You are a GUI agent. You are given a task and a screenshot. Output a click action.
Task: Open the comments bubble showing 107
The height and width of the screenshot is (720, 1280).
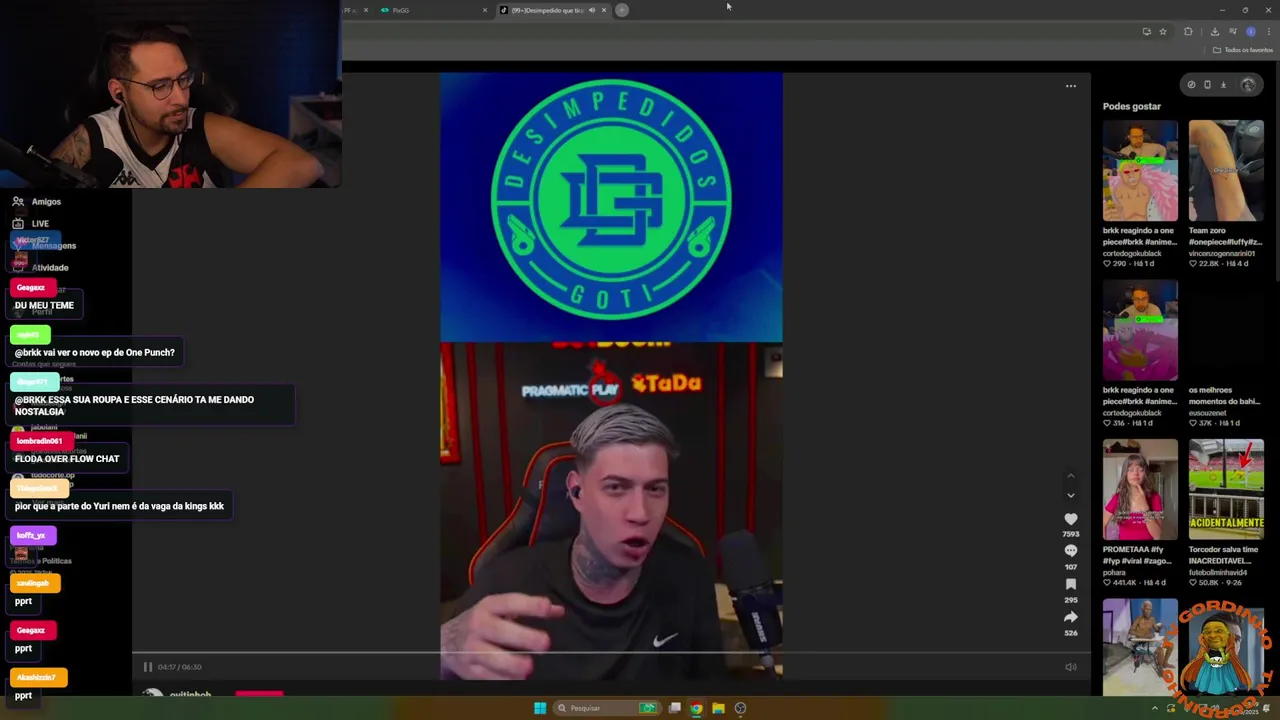point(1070,551)
